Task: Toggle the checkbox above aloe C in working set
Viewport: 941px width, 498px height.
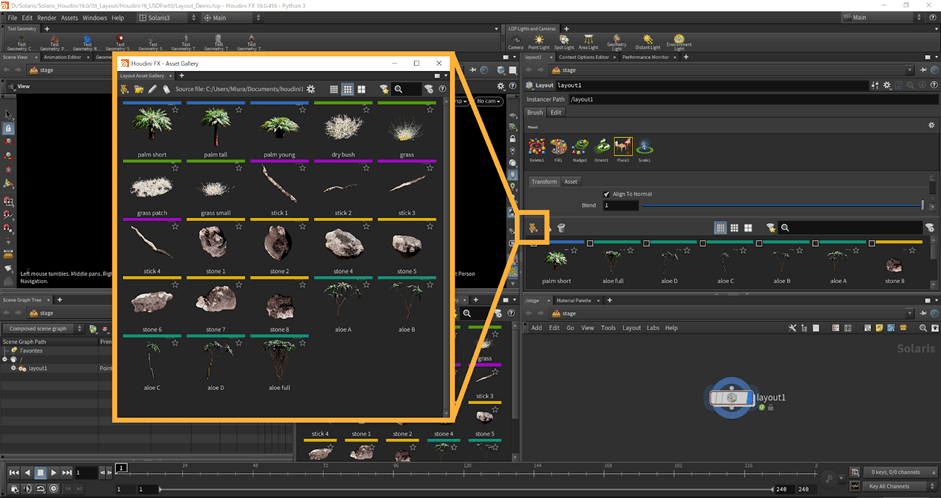Action: (x=703, y=243)
